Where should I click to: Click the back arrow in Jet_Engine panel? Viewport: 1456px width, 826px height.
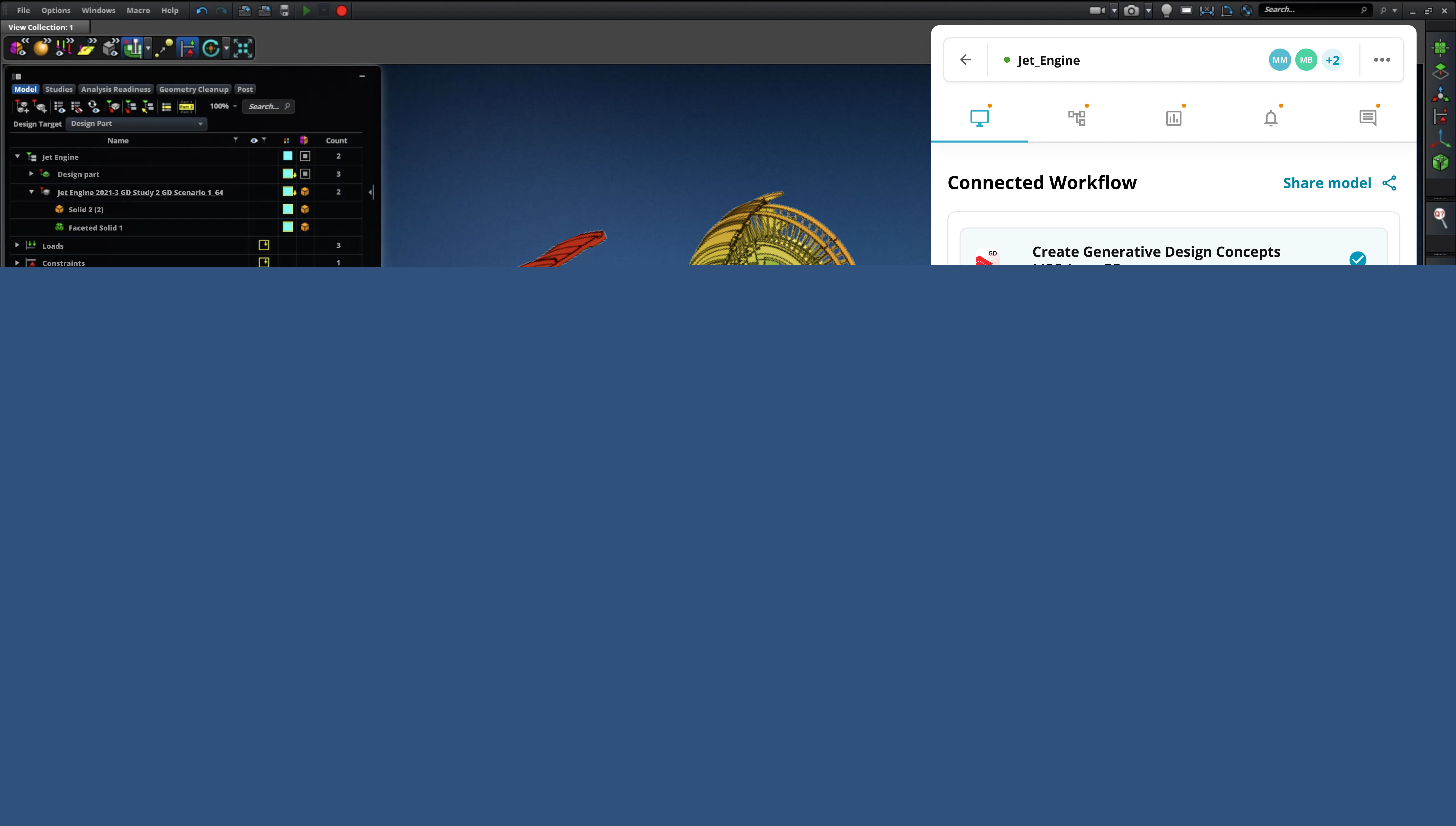[x=965, y=60]
